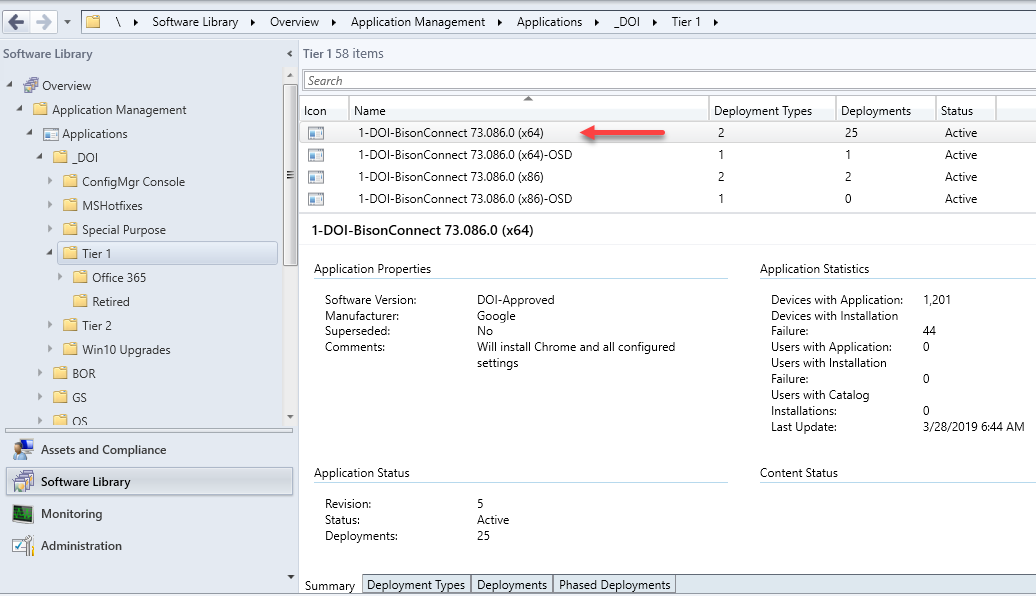Select the Tier 1 folder in tree
Screen dimensions: 1036x596
click(167, 253)
